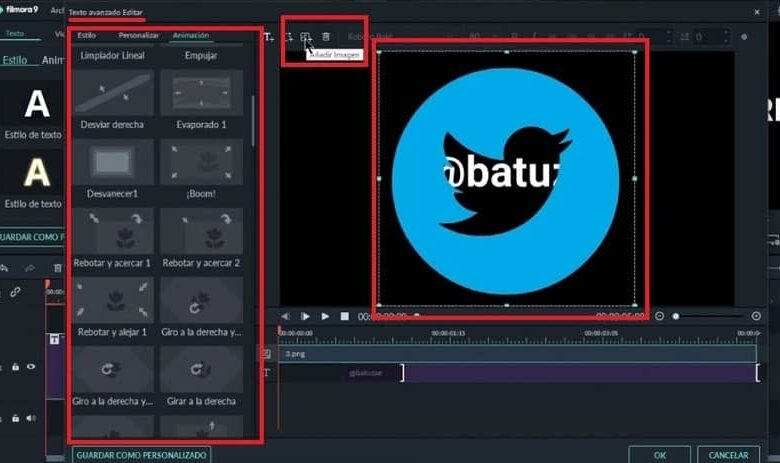This screenshot has height=463, width=780.
Task: Click the redo arrow in main timeline toolbar
Action: tap(30, 268)
